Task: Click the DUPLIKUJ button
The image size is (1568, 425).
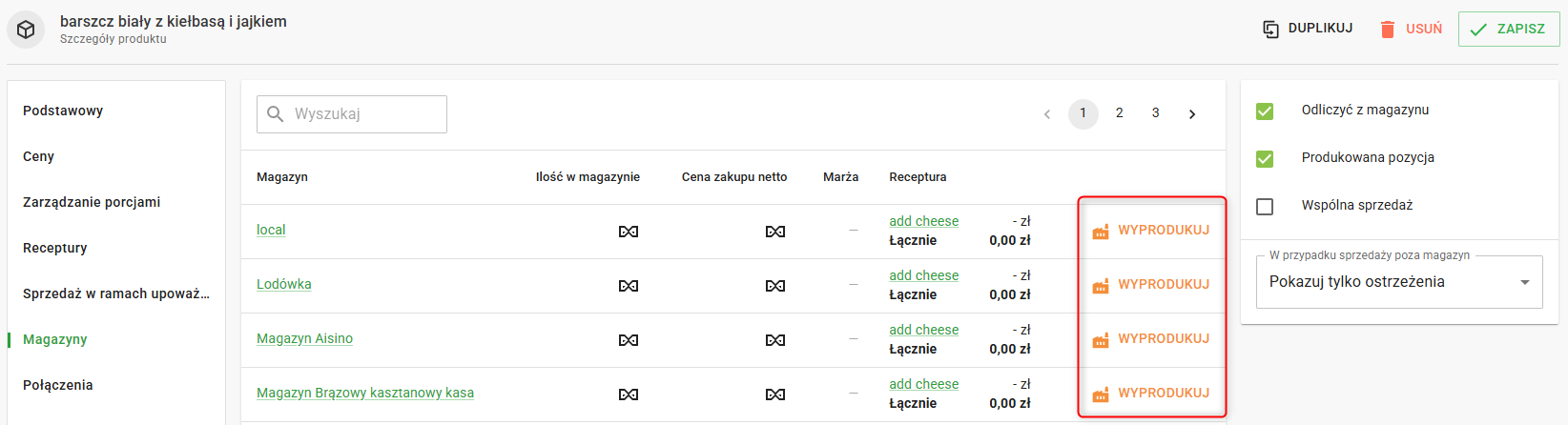Action: pos(1308,29)
